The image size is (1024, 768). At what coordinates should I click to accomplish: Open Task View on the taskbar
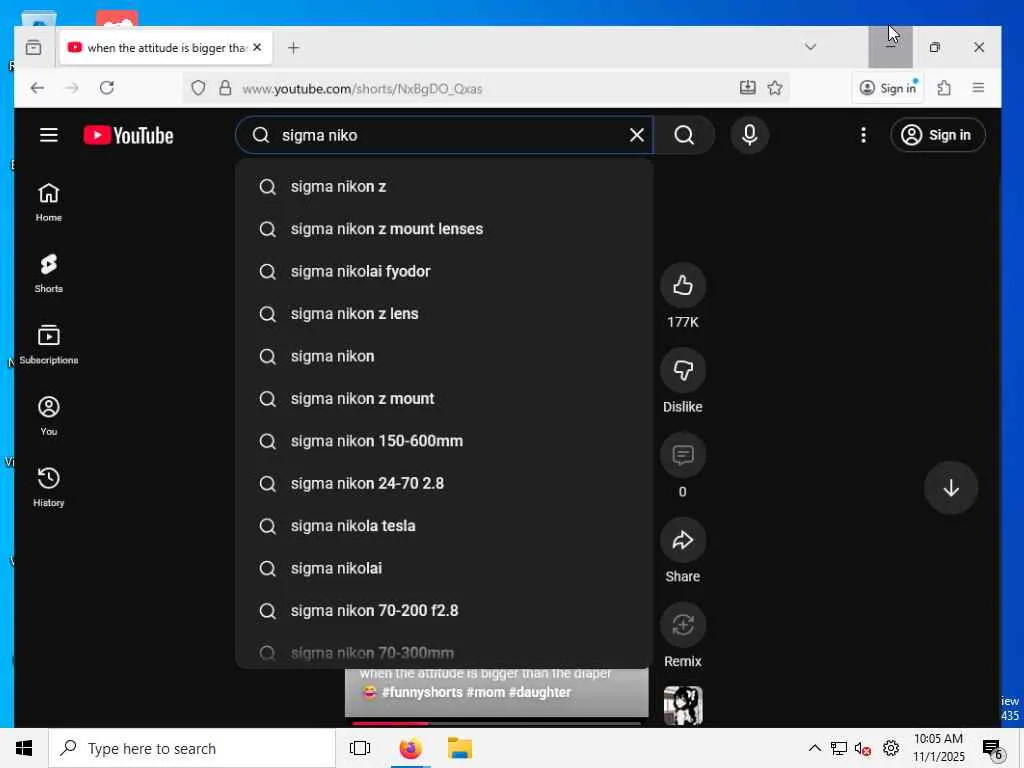point(360,748)
